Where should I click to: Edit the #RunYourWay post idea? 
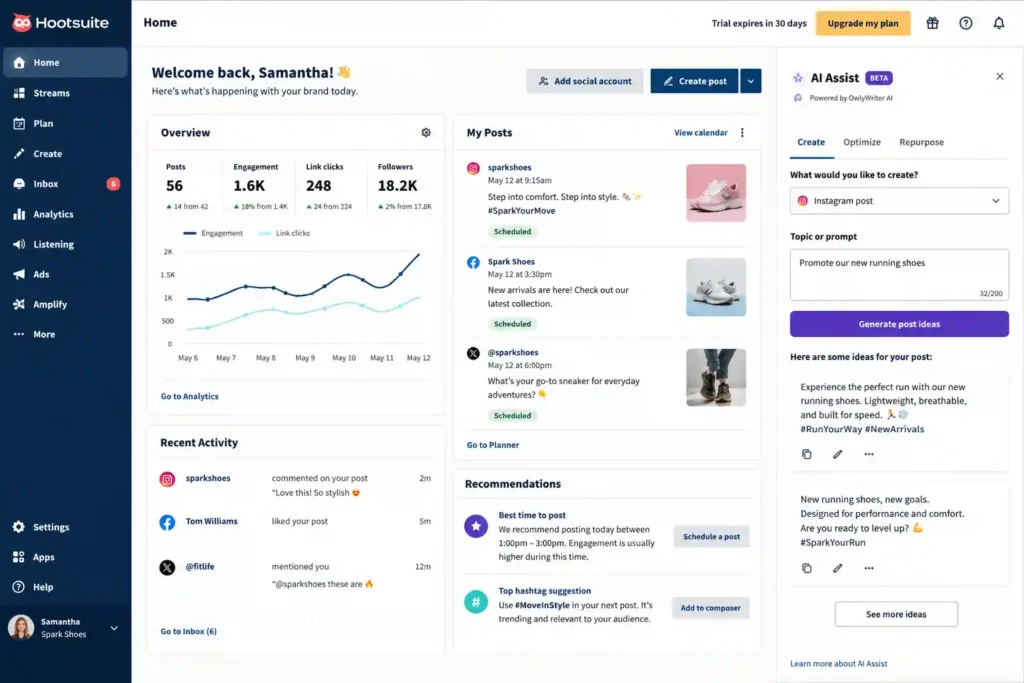pyautogui.click(x=838, y=454)
